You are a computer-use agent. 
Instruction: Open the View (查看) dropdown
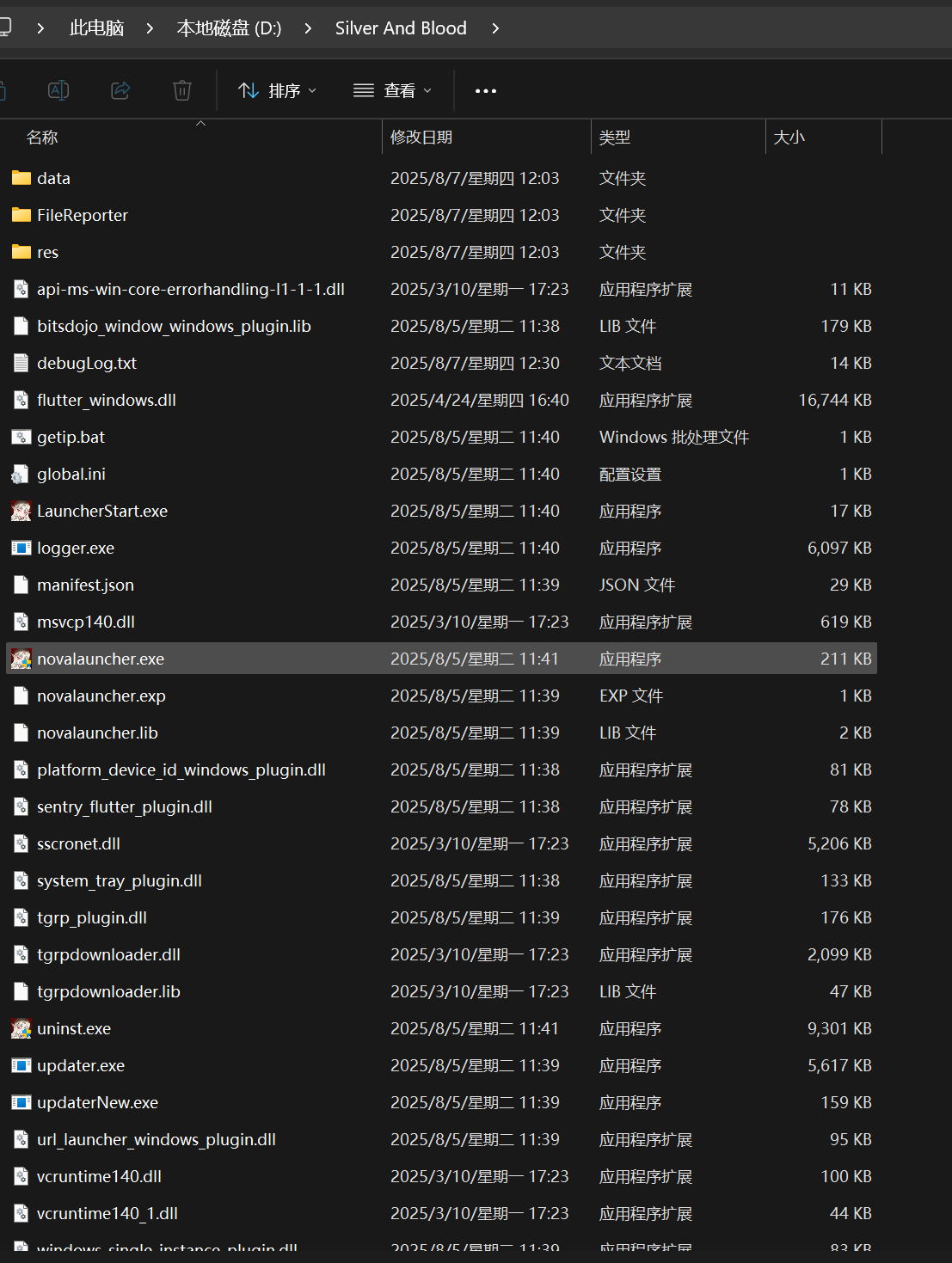click(392, 90)
